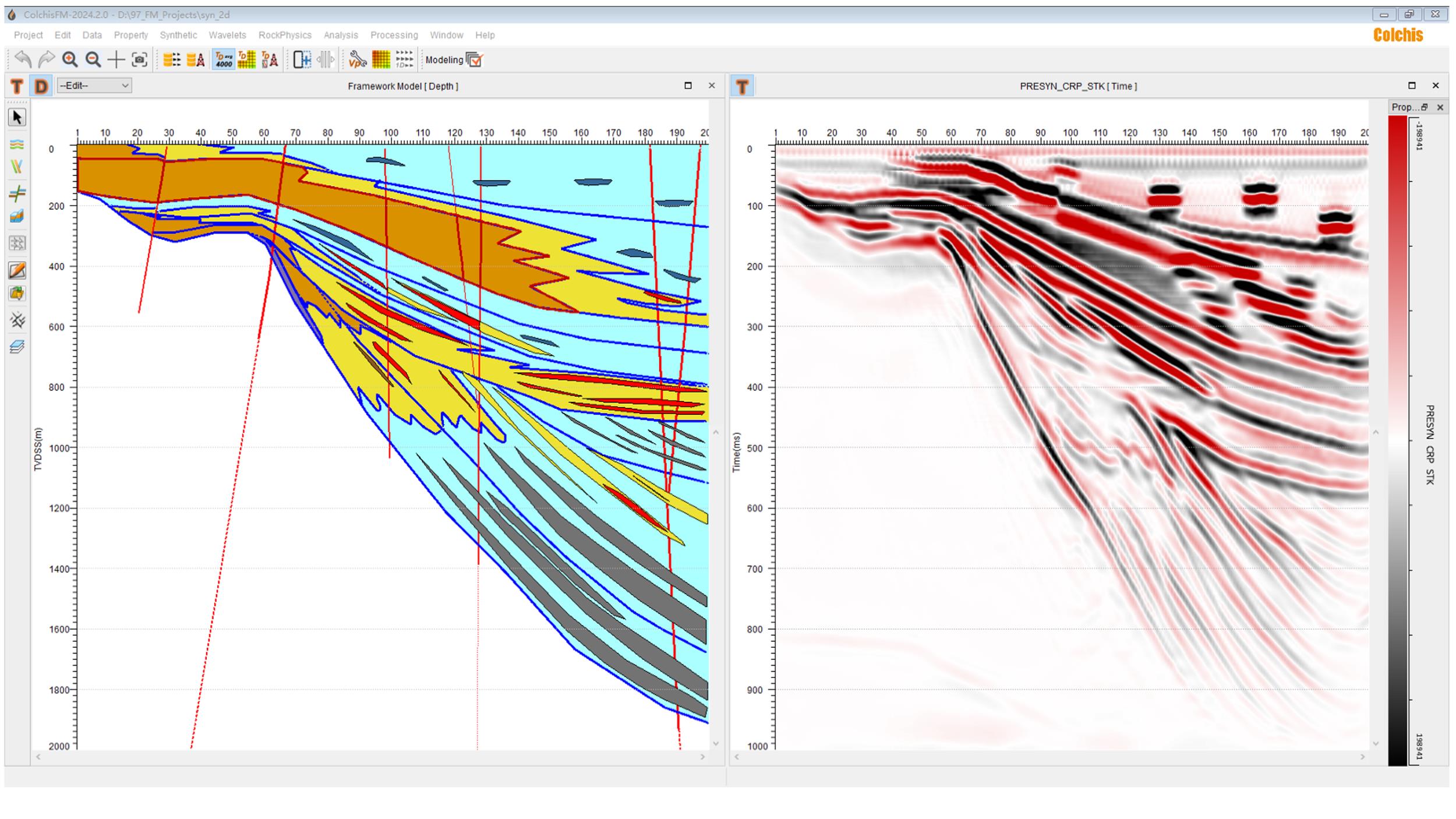The image size is (1456, 819).
Task: Activate the Zoom In magnifier tool
Action: tap(70, 59)
